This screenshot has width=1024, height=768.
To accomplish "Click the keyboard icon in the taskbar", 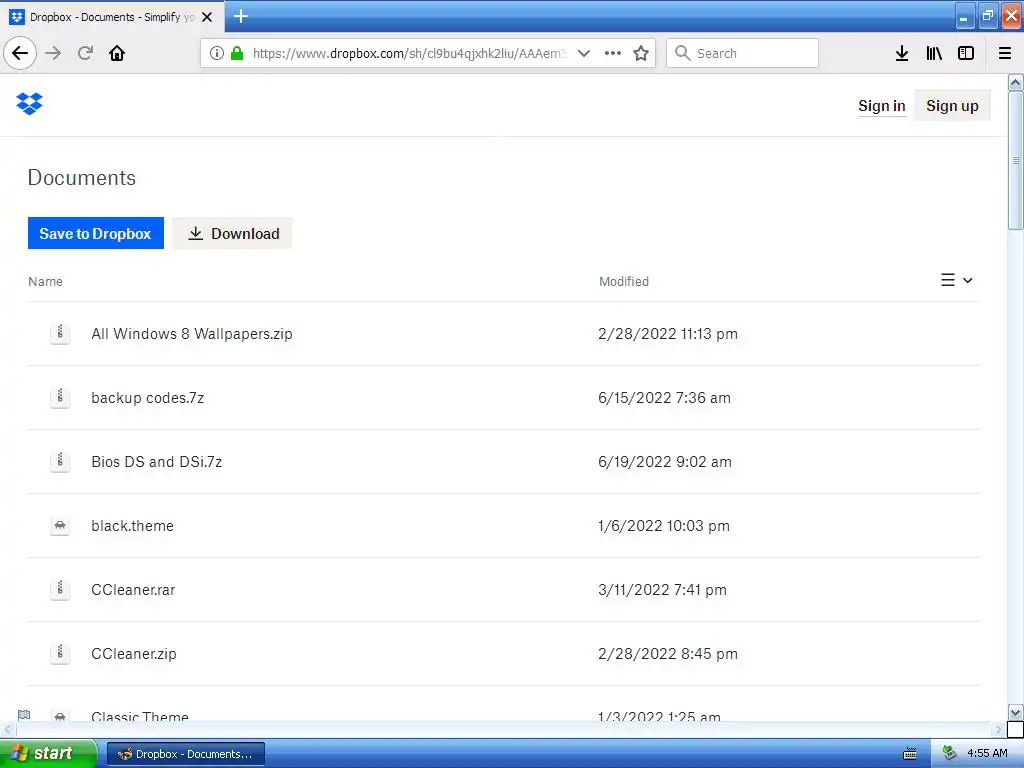I will (x=910, y=754).
